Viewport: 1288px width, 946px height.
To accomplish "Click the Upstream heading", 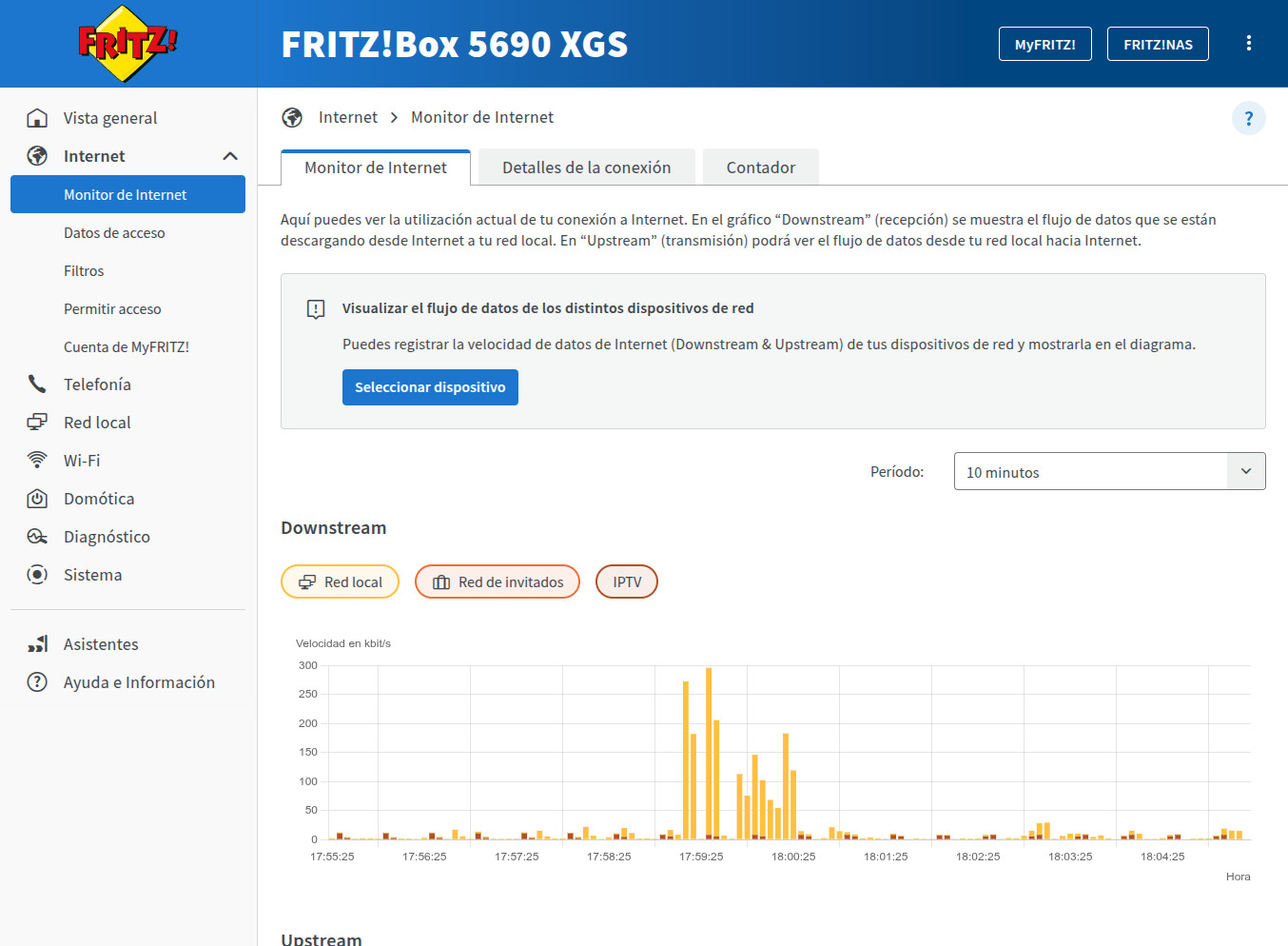I will (322, 938).
